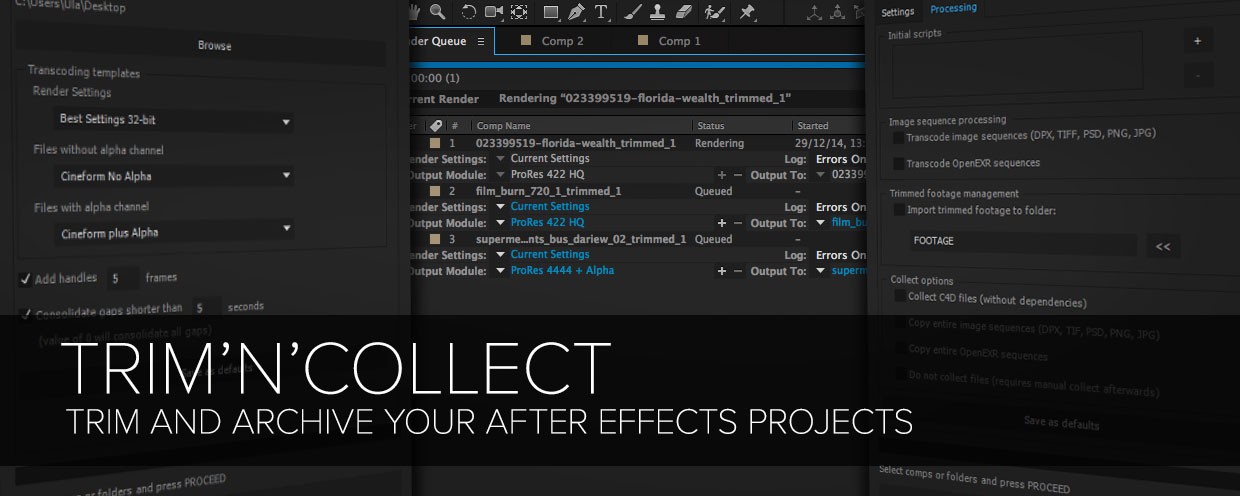Screen dimensions: 1240x496
Task: Click the FOOTAGE folder name field
Action: [x=1023, y=242]
